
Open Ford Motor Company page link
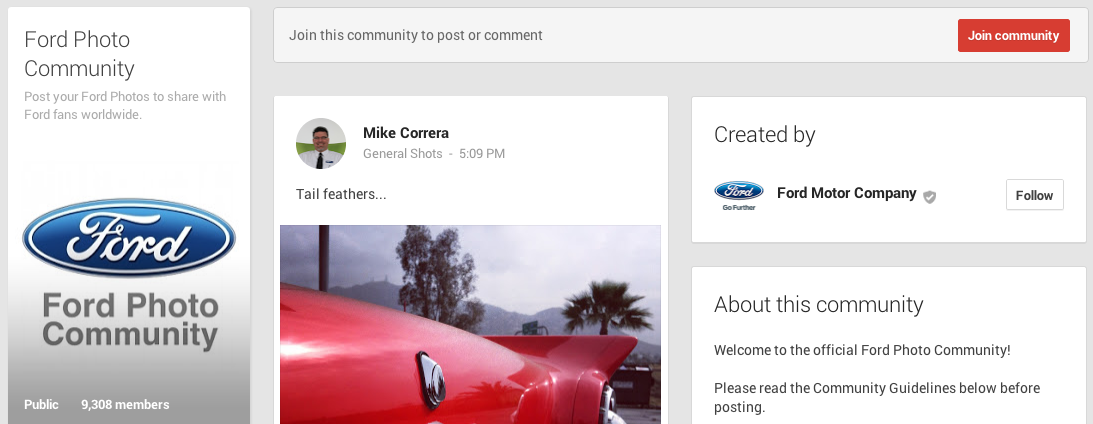point(846,193)
